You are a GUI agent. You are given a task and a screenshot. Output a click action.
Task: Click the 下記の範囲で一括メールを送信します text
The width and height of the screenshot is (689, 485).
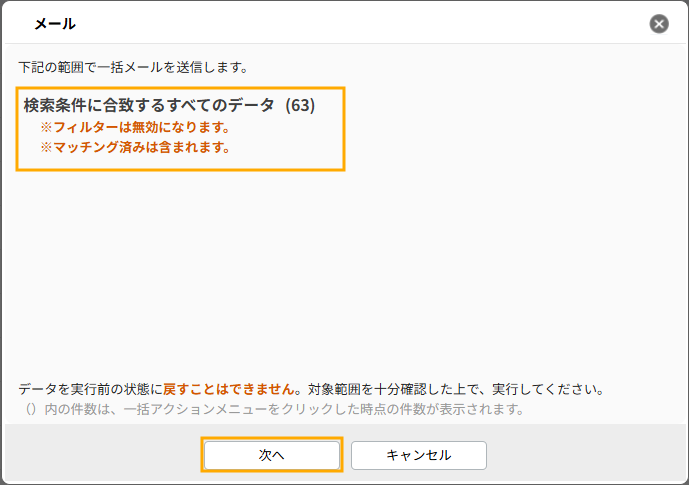click(x=133, y=68)
